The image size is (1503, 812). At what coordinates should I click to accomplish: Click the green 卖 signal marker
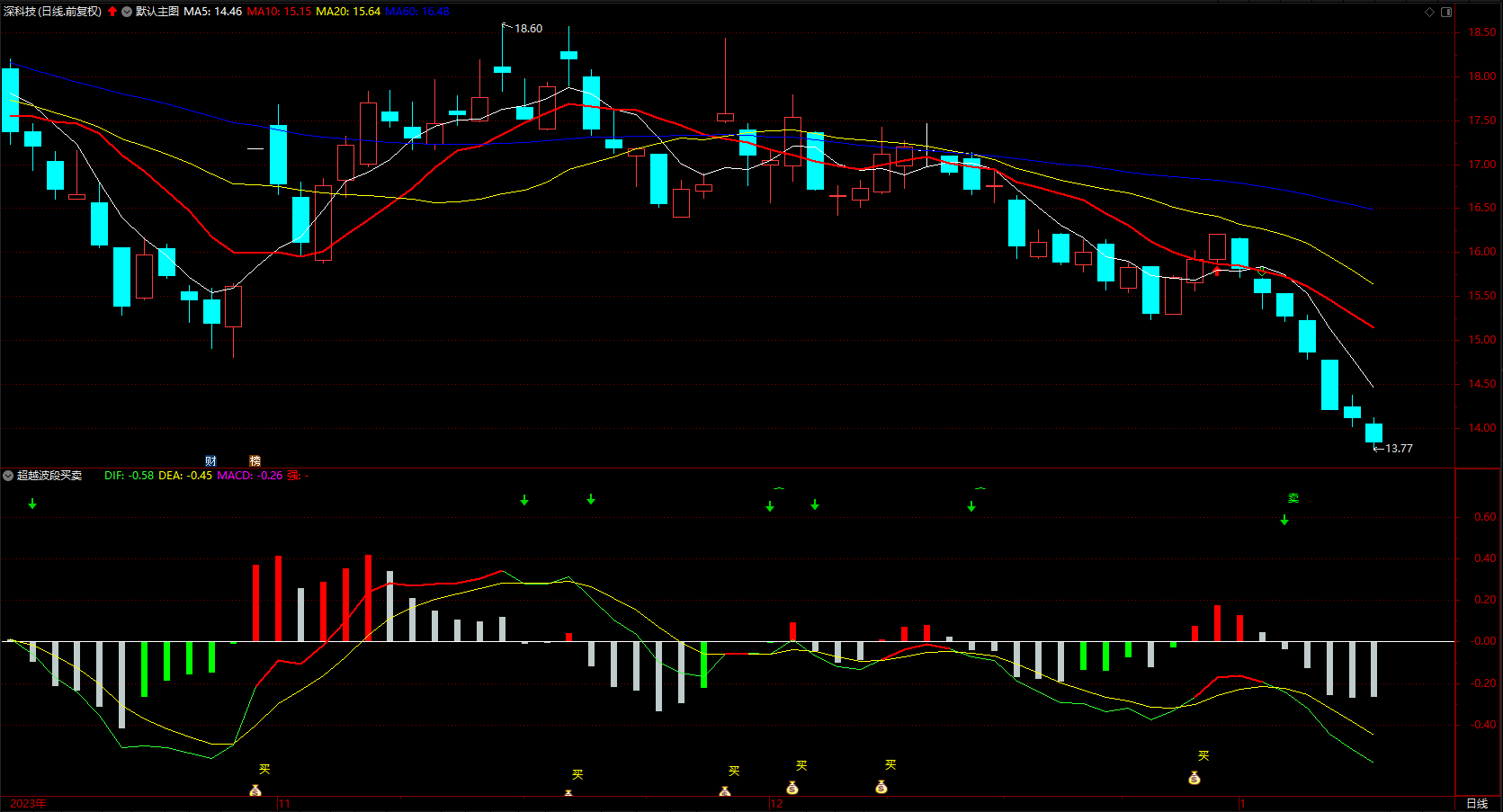[x=1293, y=498]
